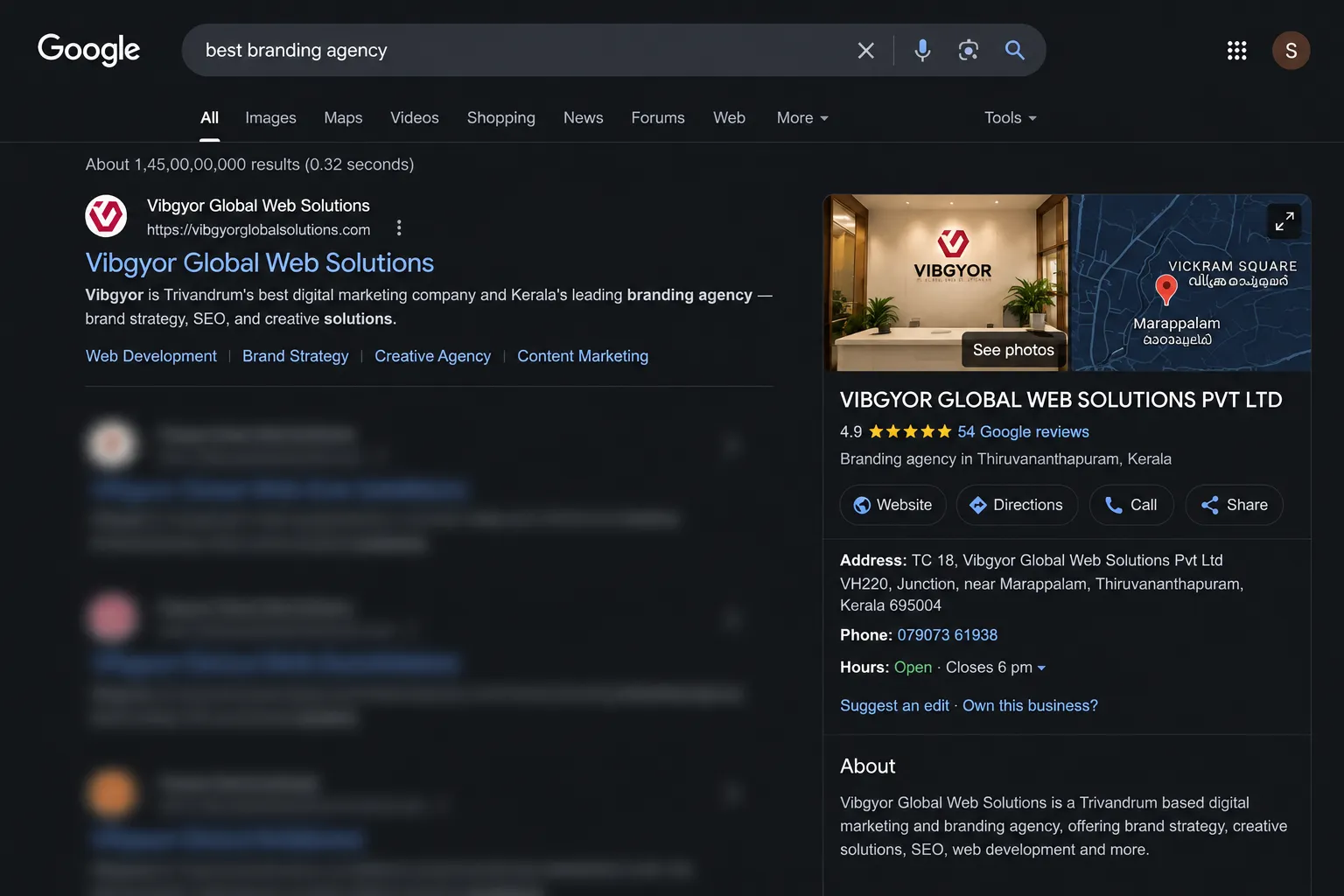The height and width of the screenshot is (896, 1344).
Task: Open the map thumbnail of Marappalam
Action: (x=1191, y=283)
